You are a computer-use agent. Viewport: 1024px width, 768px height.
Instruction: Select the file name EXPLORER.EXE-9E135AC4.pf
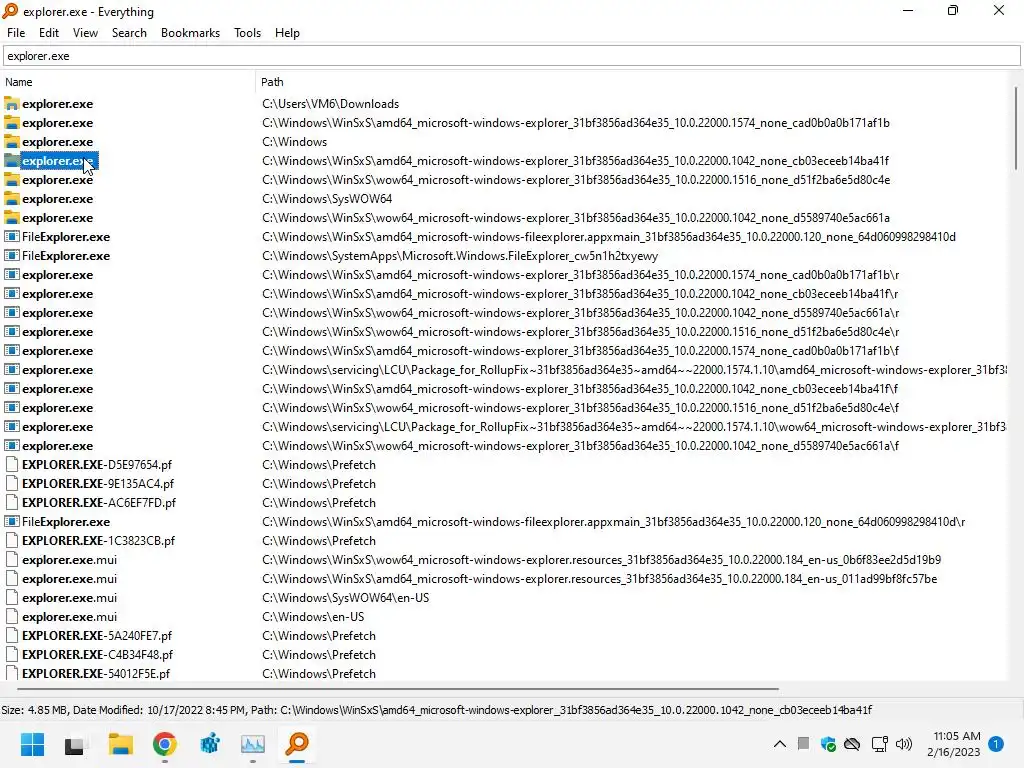point(98,484)
